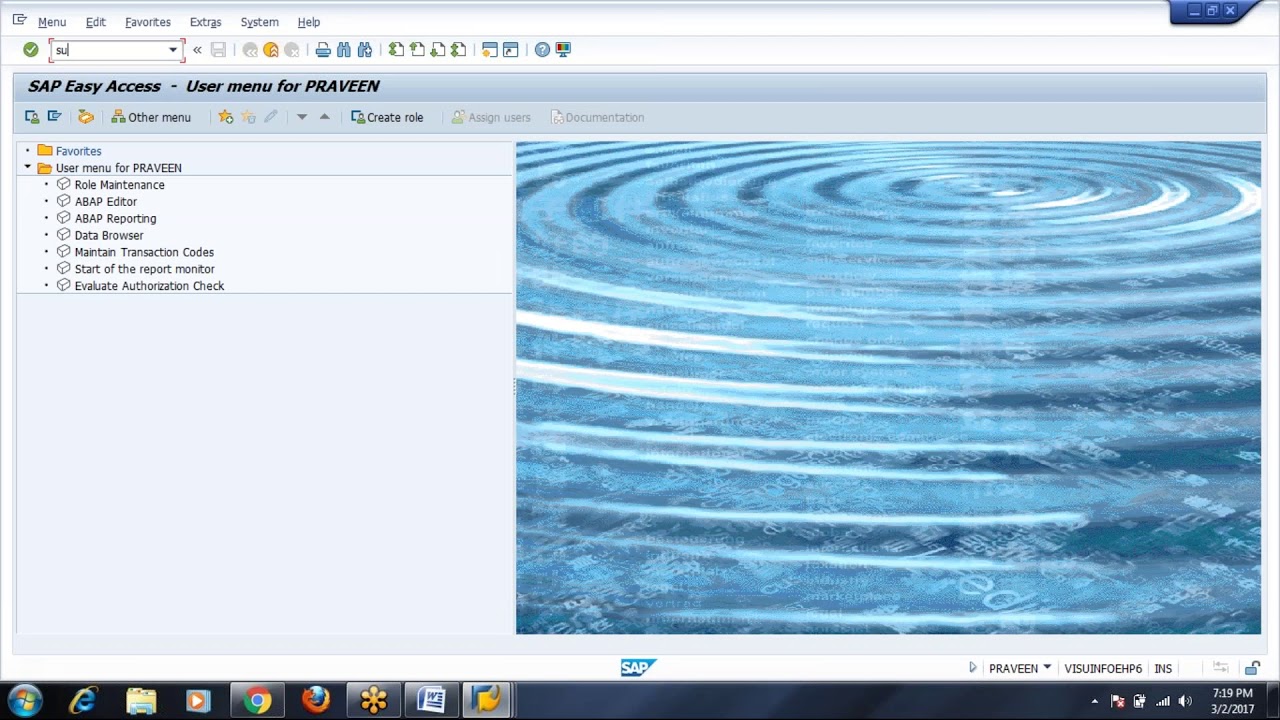This screenshot has height=720, width=1280.
Task: Click the Add to Favorites star icon
Action: 226,117
